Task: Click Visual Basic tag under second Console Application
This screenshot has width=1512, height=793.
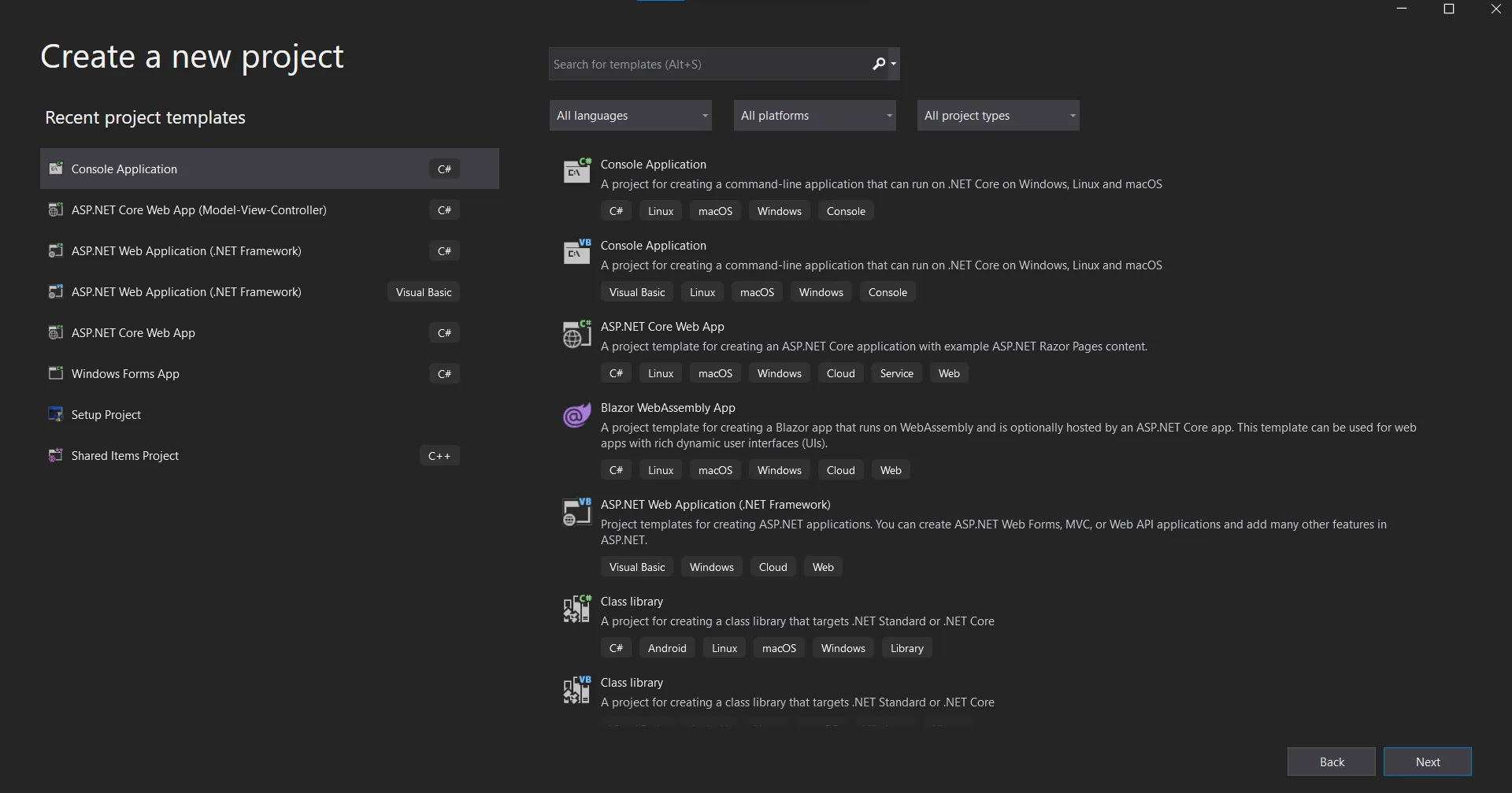Action: tap(637, 292)
